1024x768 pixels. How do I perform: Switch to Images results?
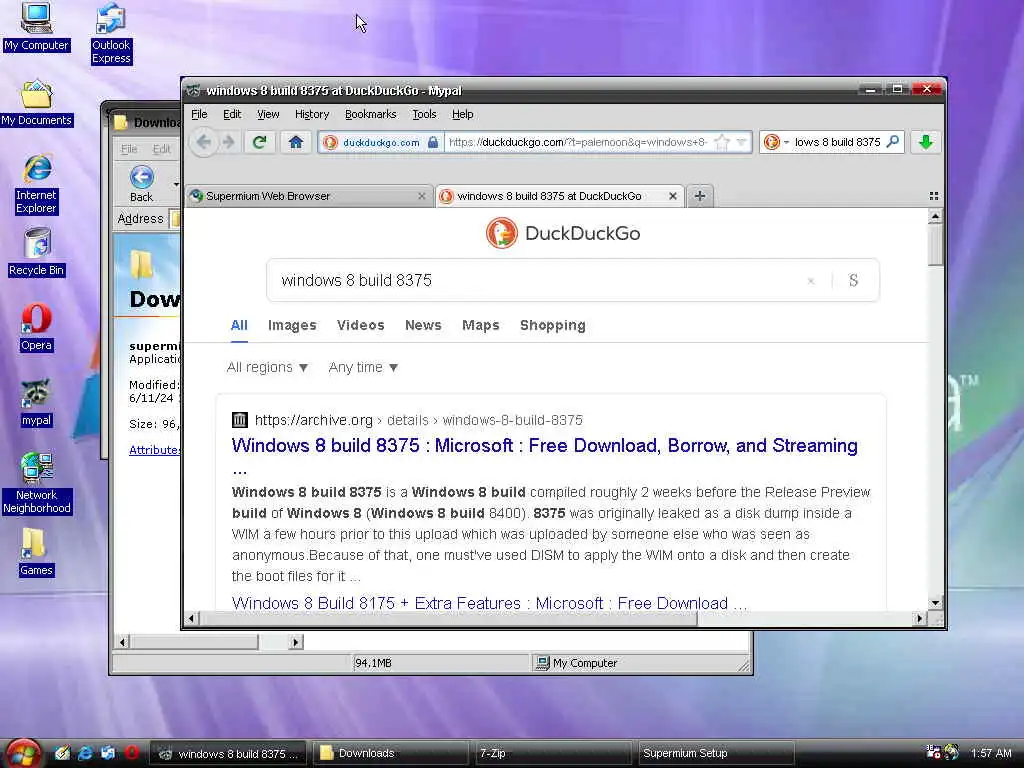pos(292,325)
